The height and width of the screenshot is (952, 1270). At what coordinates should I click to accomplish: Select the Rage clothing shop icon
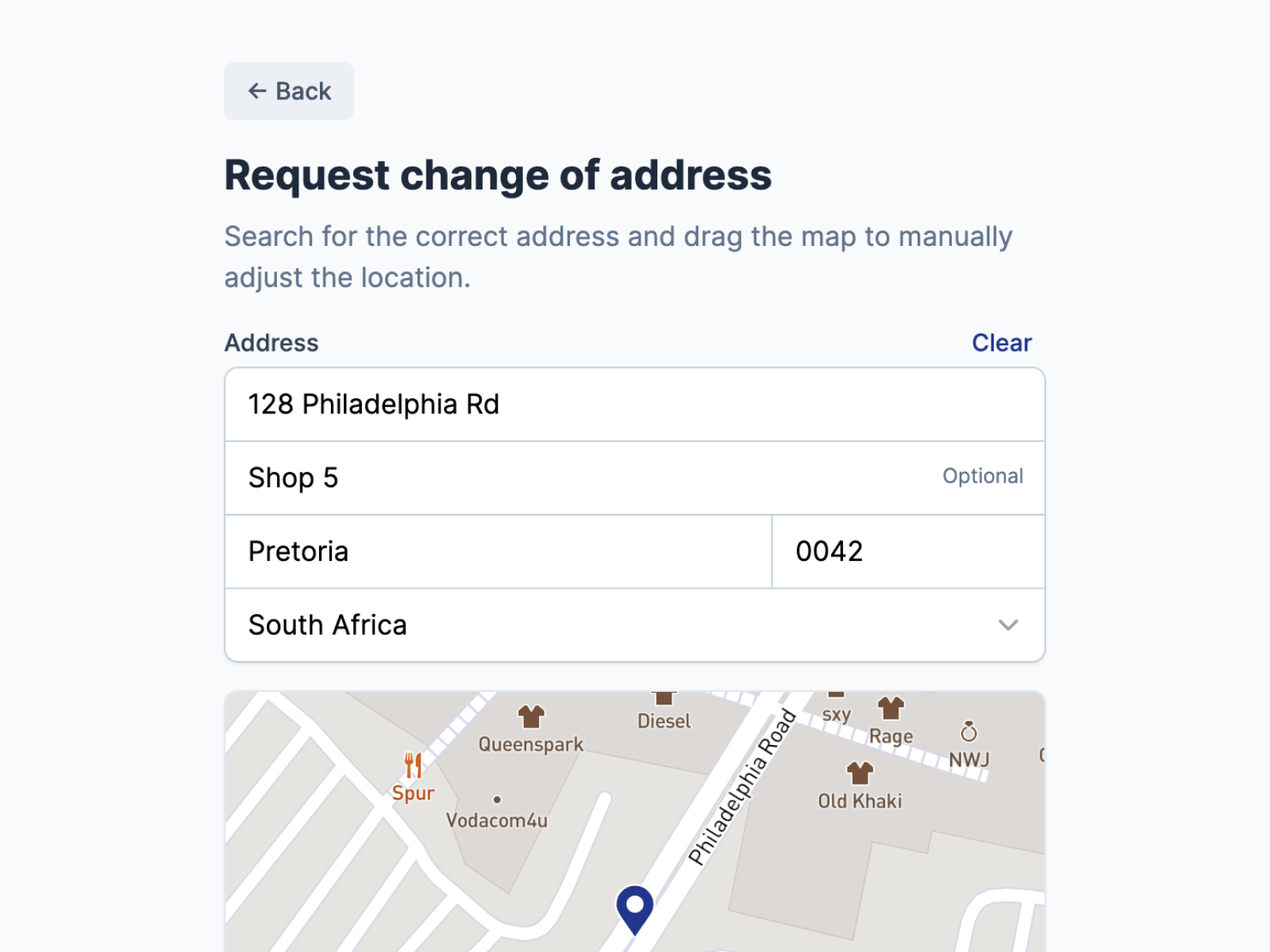click(891, 708)
